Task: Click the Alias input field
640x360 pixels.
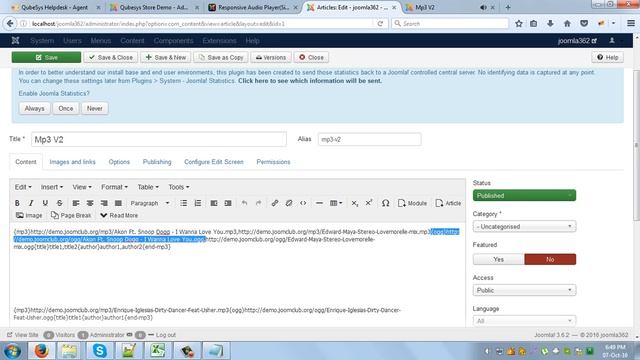Action: pos(369,139)
